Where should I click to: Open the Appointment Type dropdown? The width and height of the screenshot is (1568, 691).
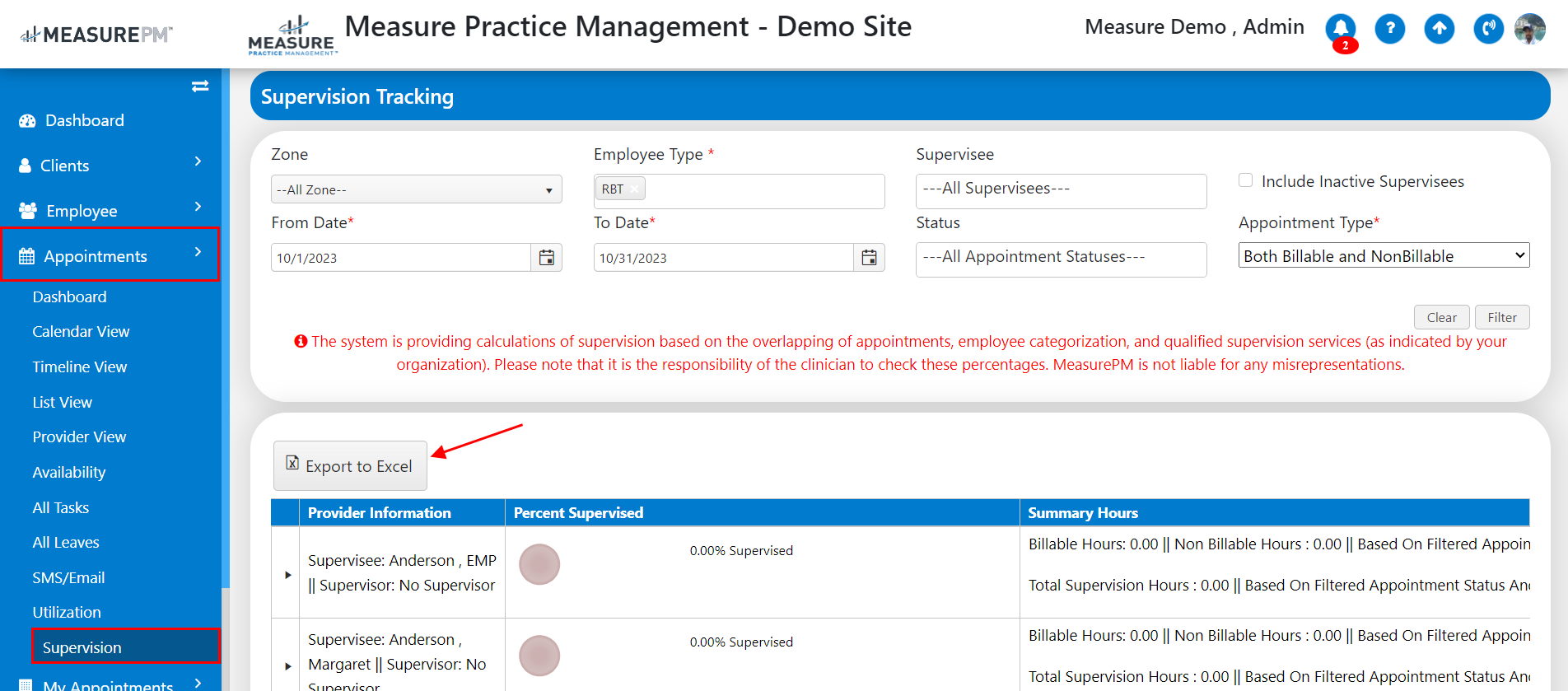[x=1384, y=255]
